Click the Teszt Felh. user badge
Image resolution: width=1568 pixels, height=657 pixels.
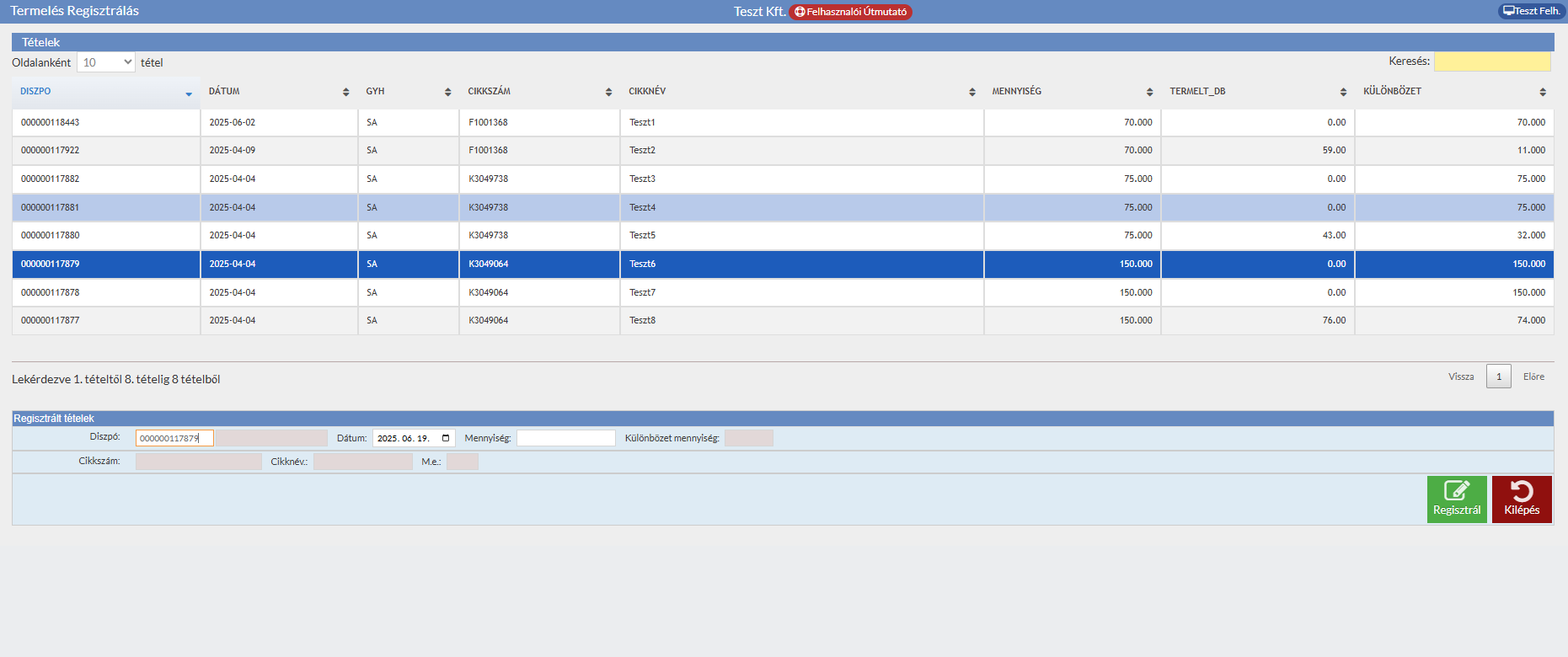click(1531, 11)
